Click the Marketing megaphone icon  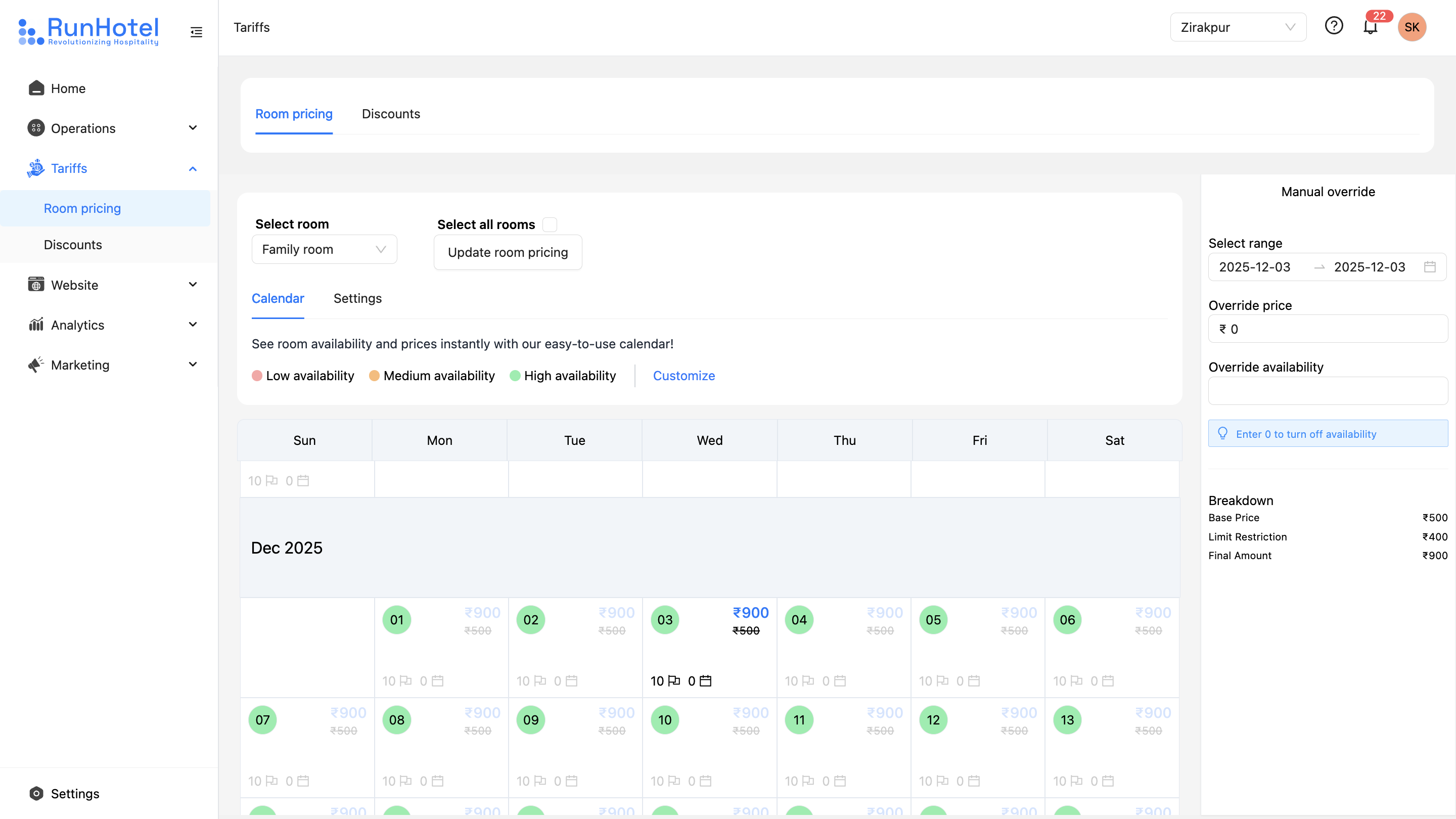coord(36,365)
